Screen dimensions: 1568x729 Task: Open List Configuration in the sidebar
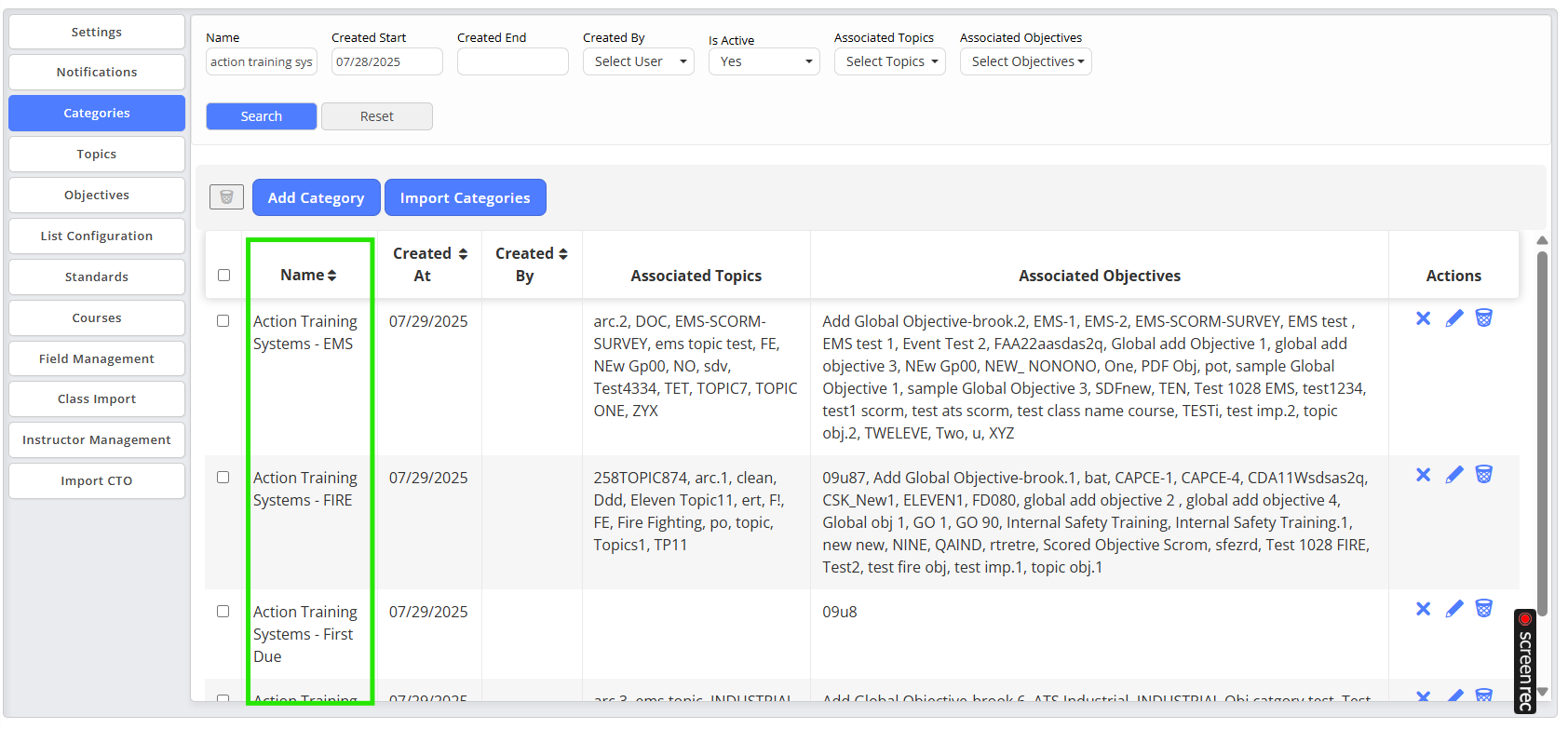[x=97, y=236]
